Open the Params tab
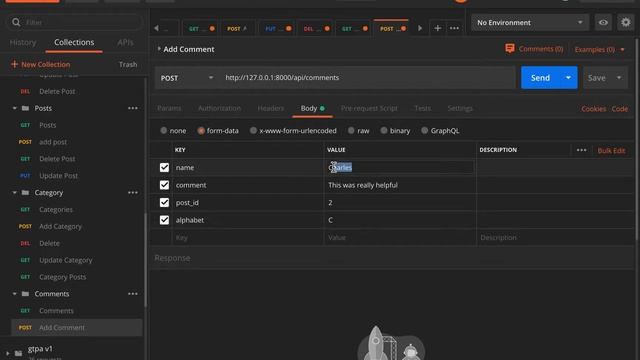This screenshot has width=640, height=360. pyautogui.click(x=169, y=108)
